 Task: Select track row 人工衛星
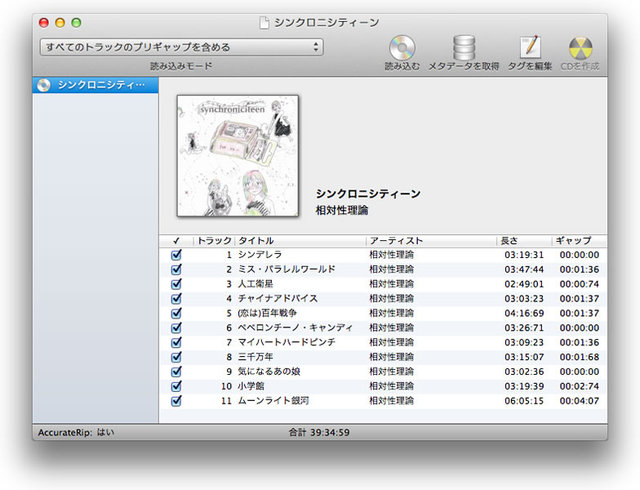coord(300,284)
